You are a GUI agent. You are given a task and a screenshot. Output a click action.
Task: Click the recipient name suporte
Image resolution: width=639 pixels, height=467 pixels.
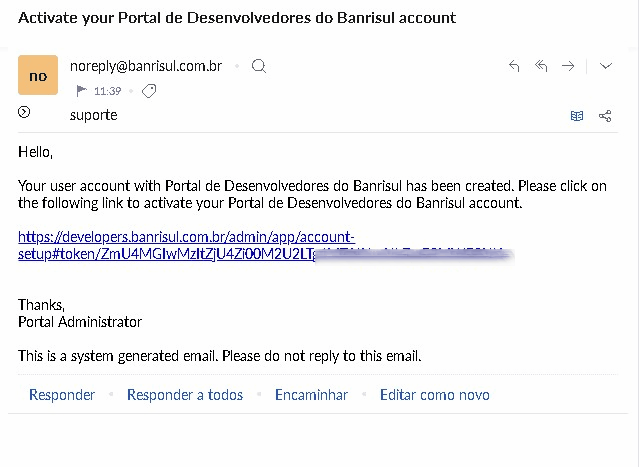pos(93,115)
